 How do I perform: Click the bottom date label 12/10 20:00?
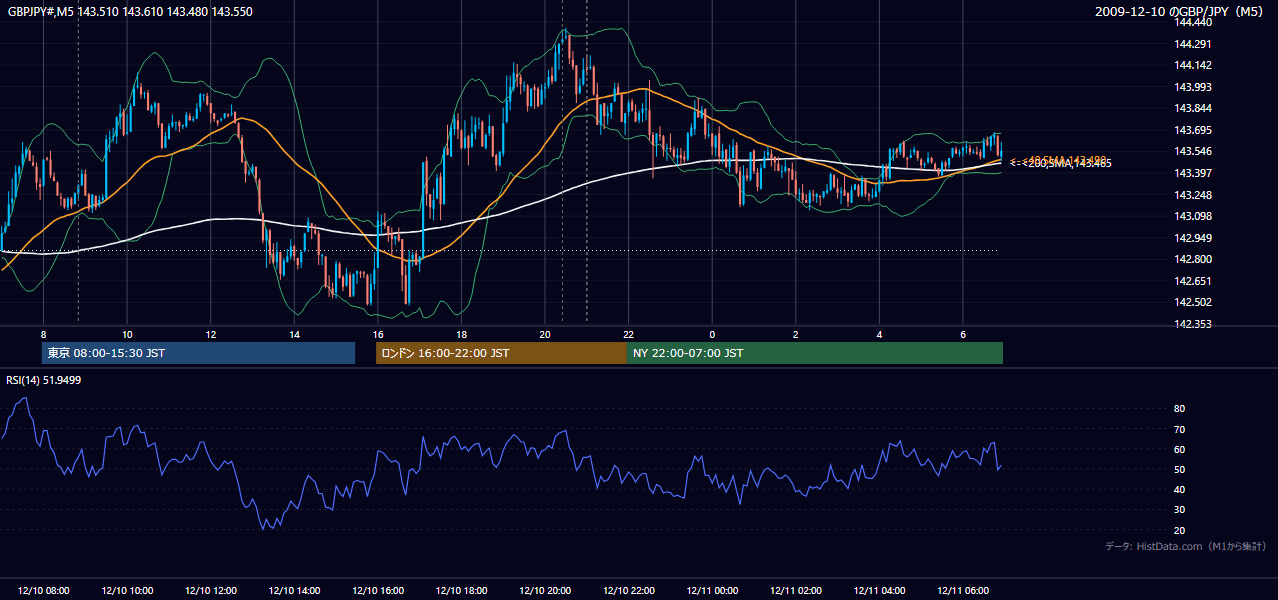click(545, 591)
